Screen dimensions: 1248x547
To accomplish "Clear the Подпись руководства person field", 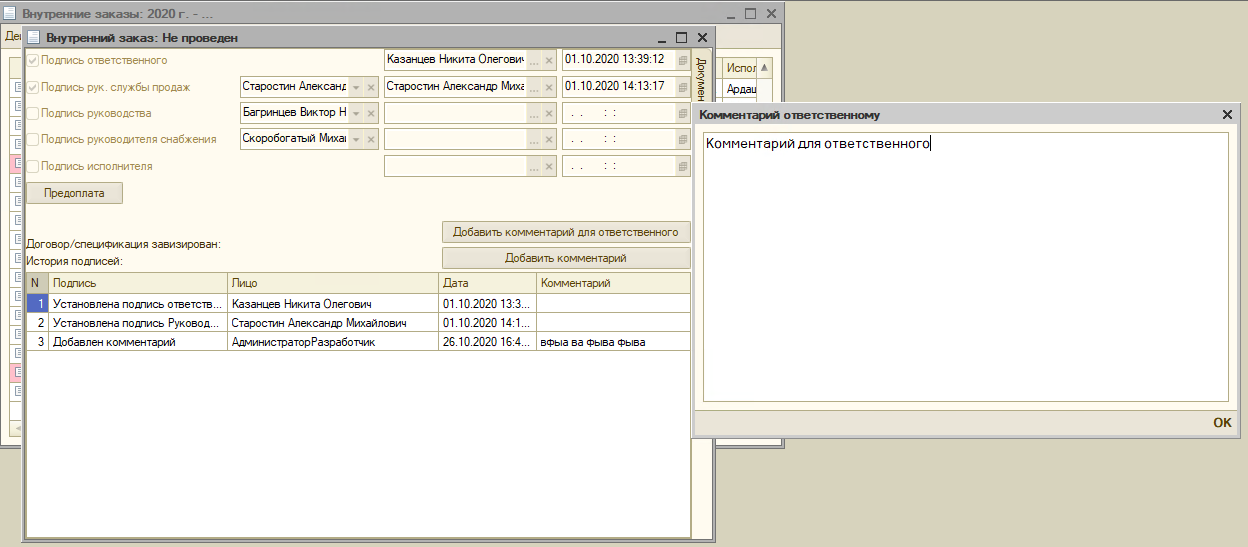I will (x=549, y=113).
